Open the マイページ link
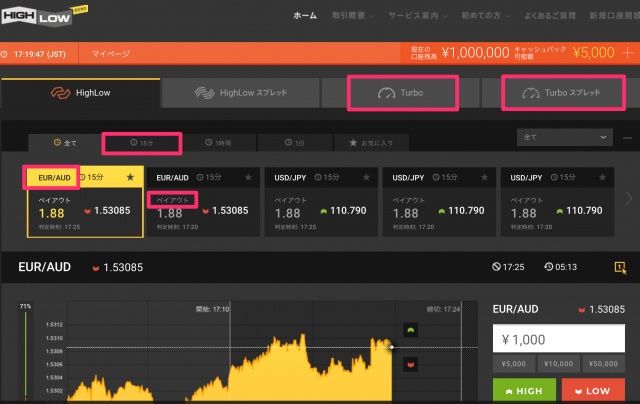 (110, 52)
